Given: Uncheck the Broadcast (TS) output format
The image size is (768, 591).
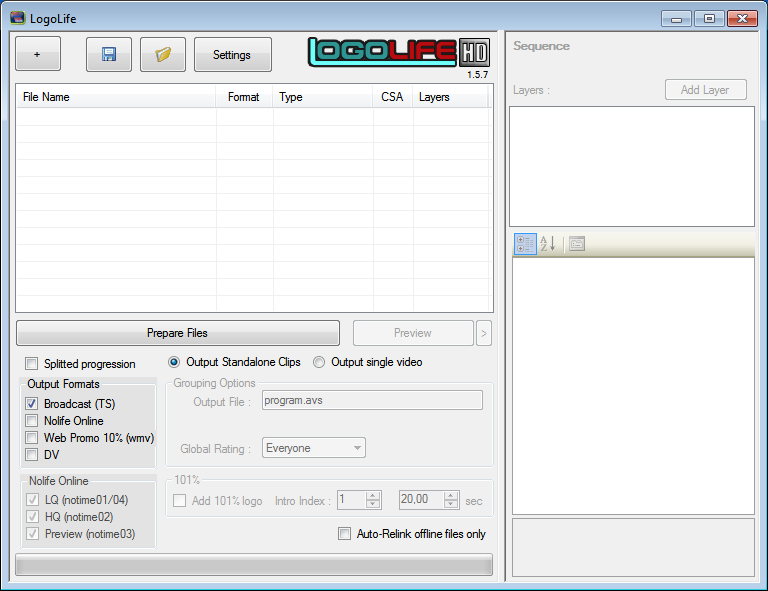Looking at the screenshot, I should coord(32,404).
